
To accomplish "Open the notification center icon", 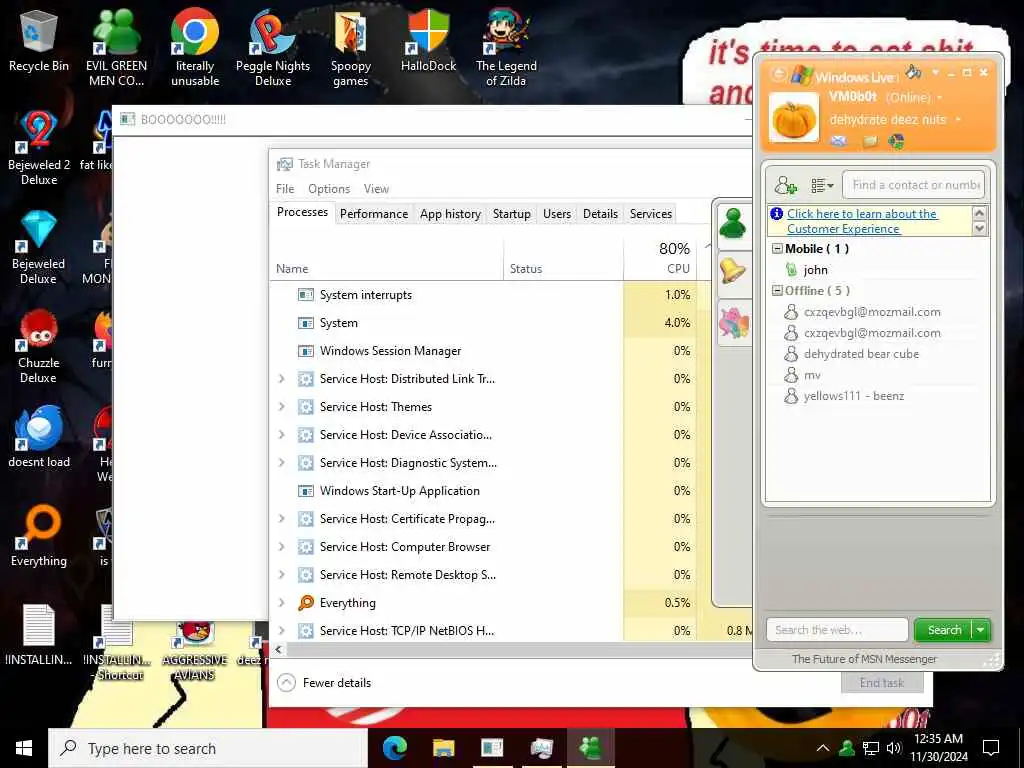I will [991, 748].
